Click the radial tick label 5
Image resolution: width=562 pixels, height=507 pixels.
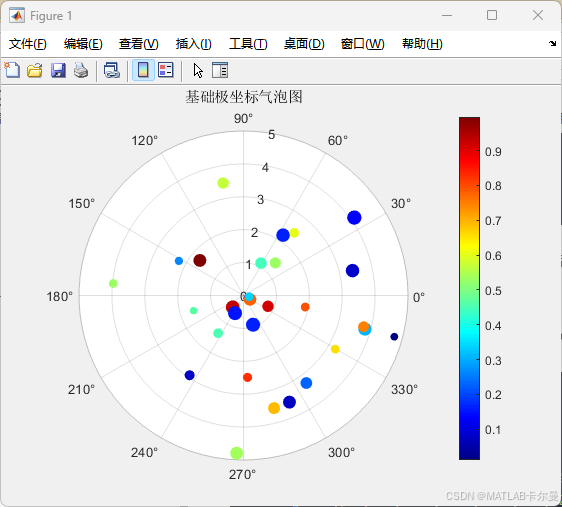pos(271,135)
